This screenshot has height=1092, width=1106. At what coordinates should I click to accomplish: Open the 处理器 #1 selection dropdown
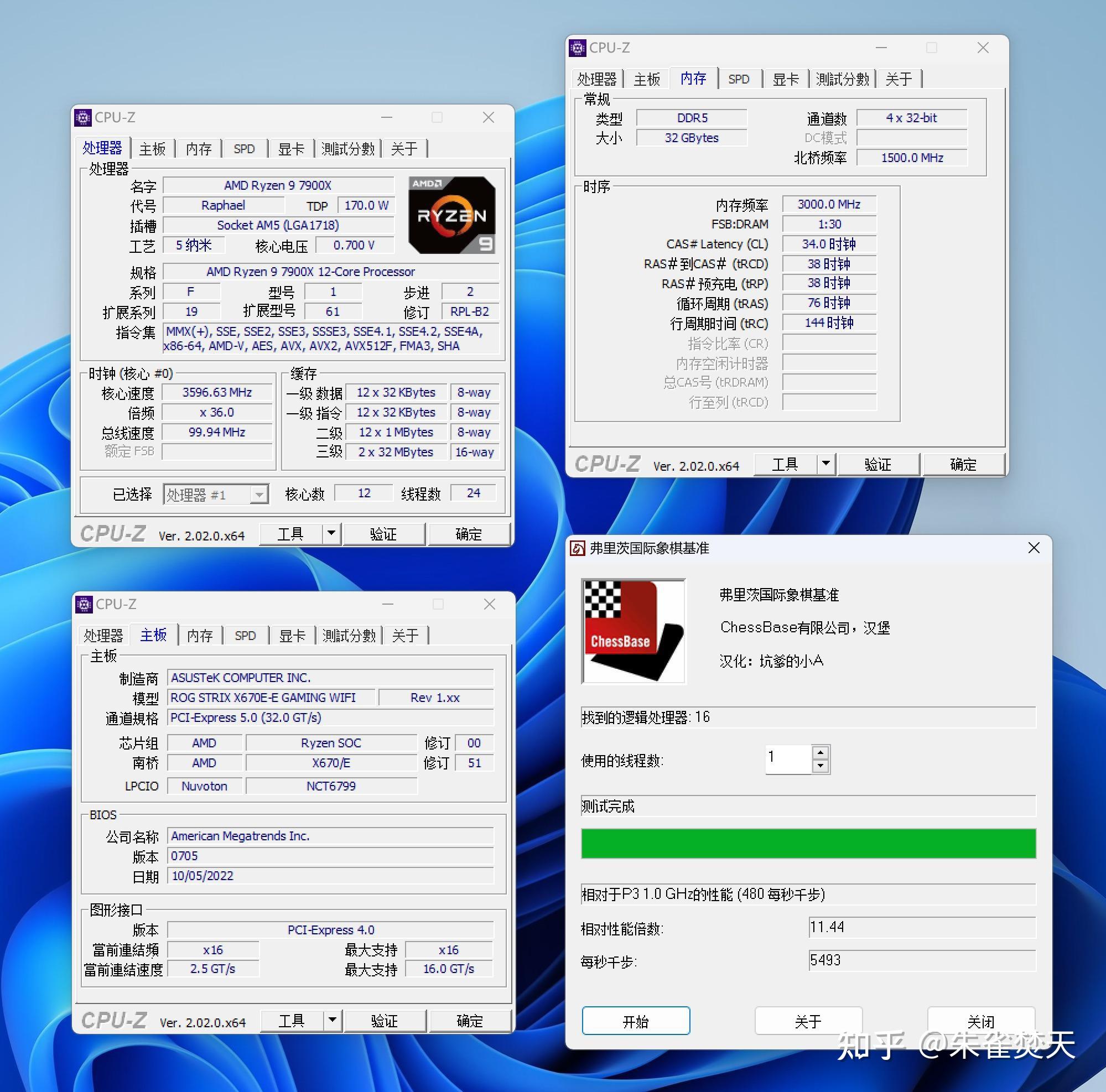(x=259, y=493)
